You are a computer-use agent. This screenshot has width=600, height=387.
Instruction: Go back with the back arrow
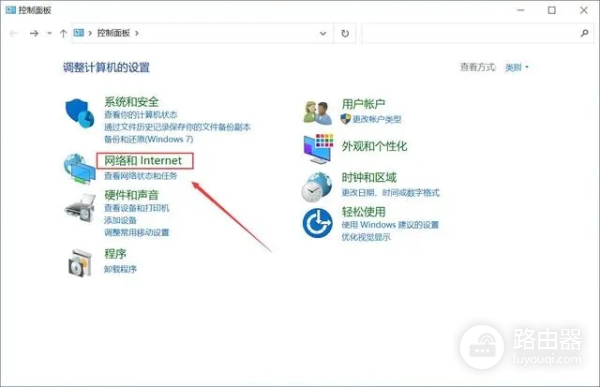point(14,34)
